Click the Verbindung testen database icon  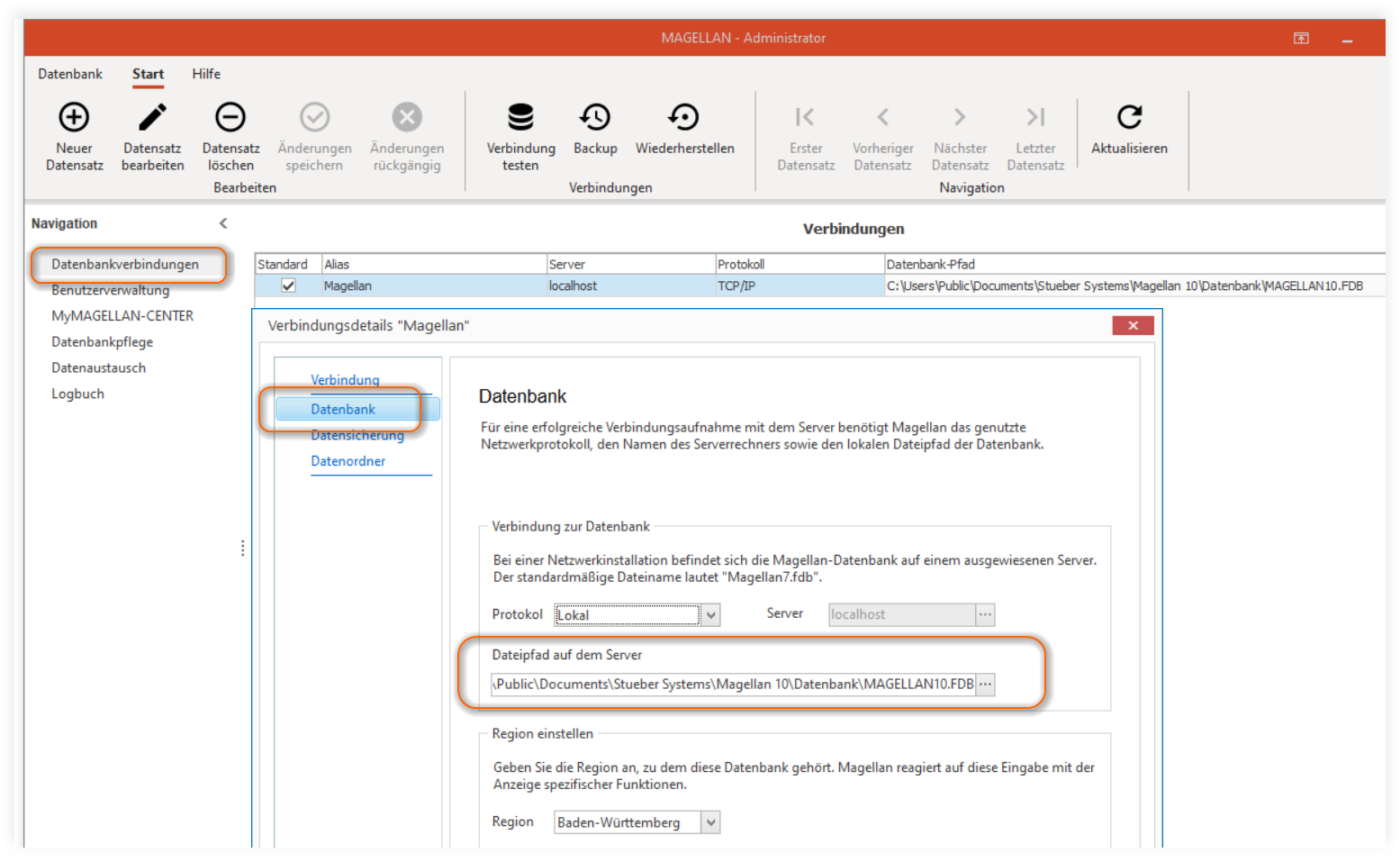pyautogui.click(x=520, y=117)
